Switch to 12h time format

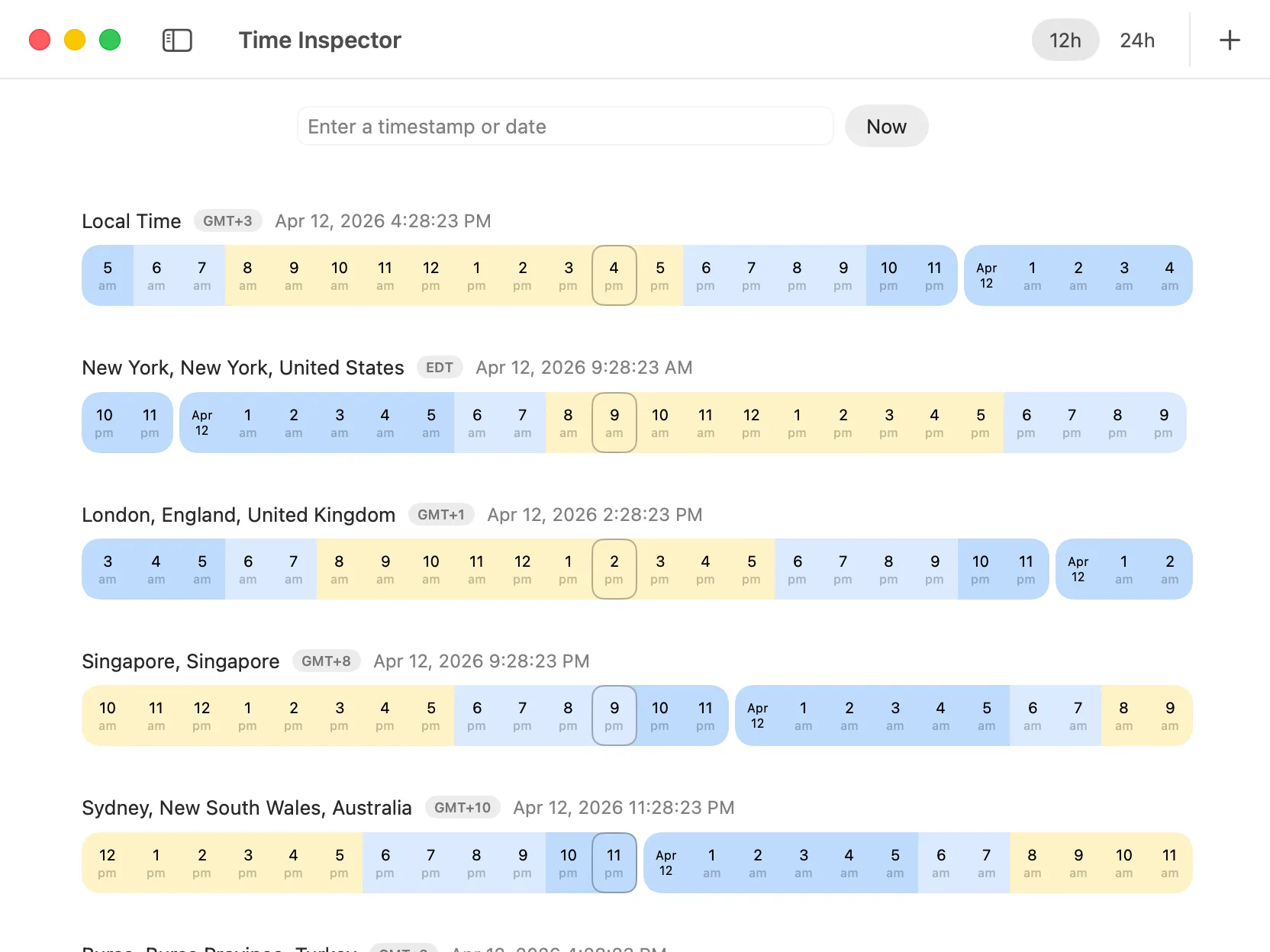click(x=1065, y=40)
